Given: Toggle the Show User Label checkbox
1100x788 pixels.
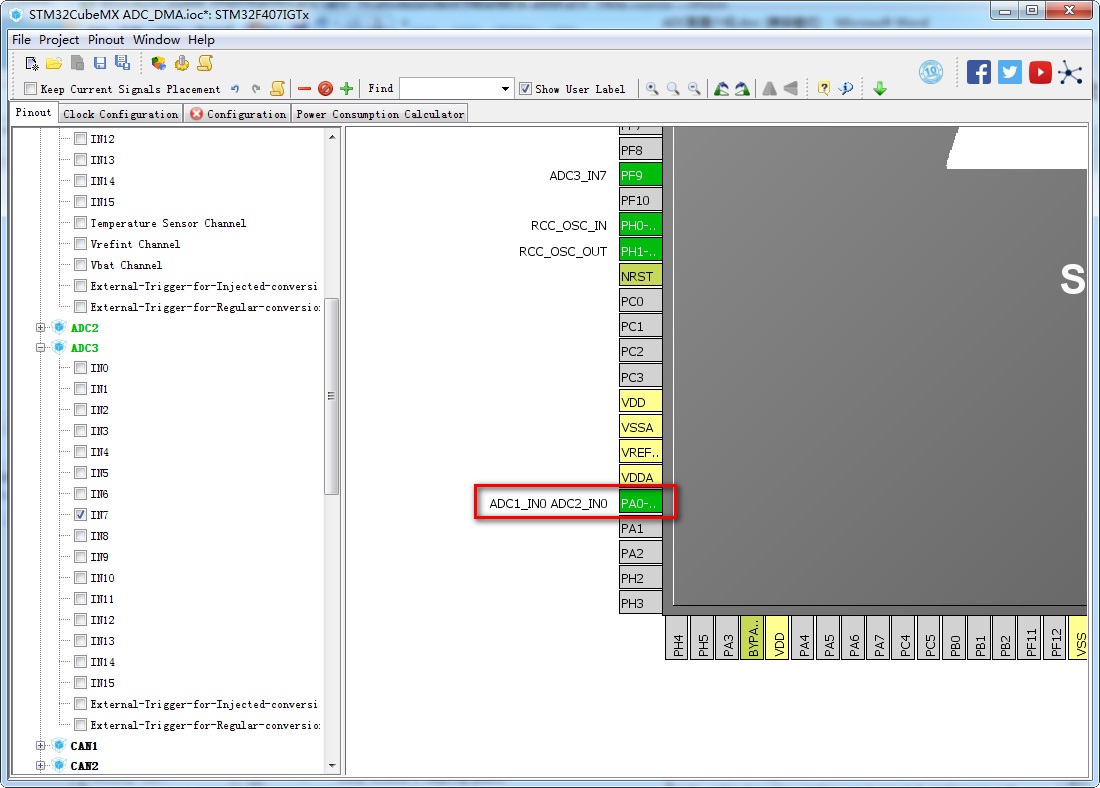Looking at the screenshot, I should coord(525,88).
